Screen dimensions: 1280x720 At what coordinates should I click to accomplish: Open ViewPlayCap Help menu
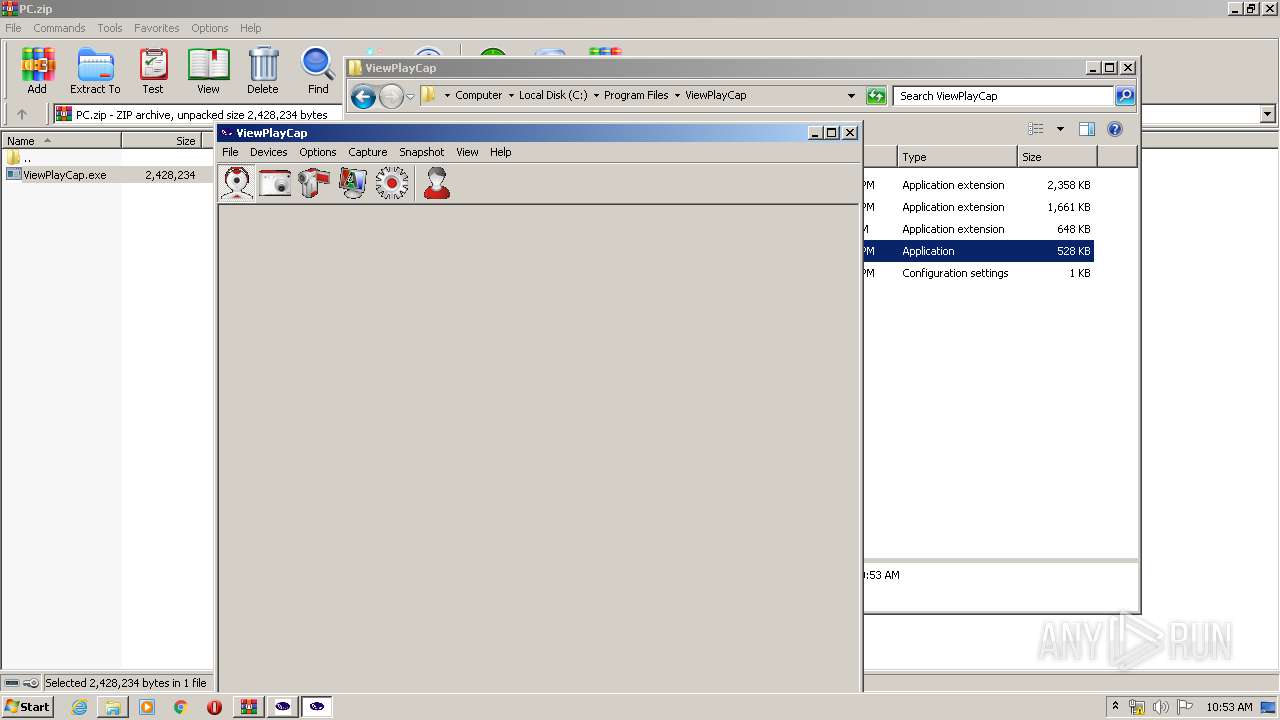coord(500,152)
